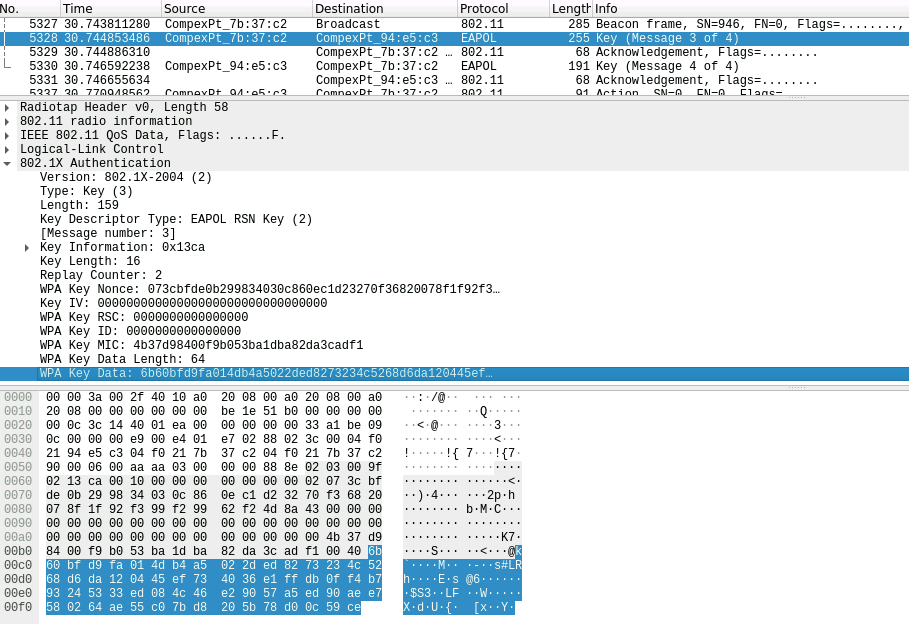
Task: Sort packets by Destination column
Action: [x=385, y=9]
